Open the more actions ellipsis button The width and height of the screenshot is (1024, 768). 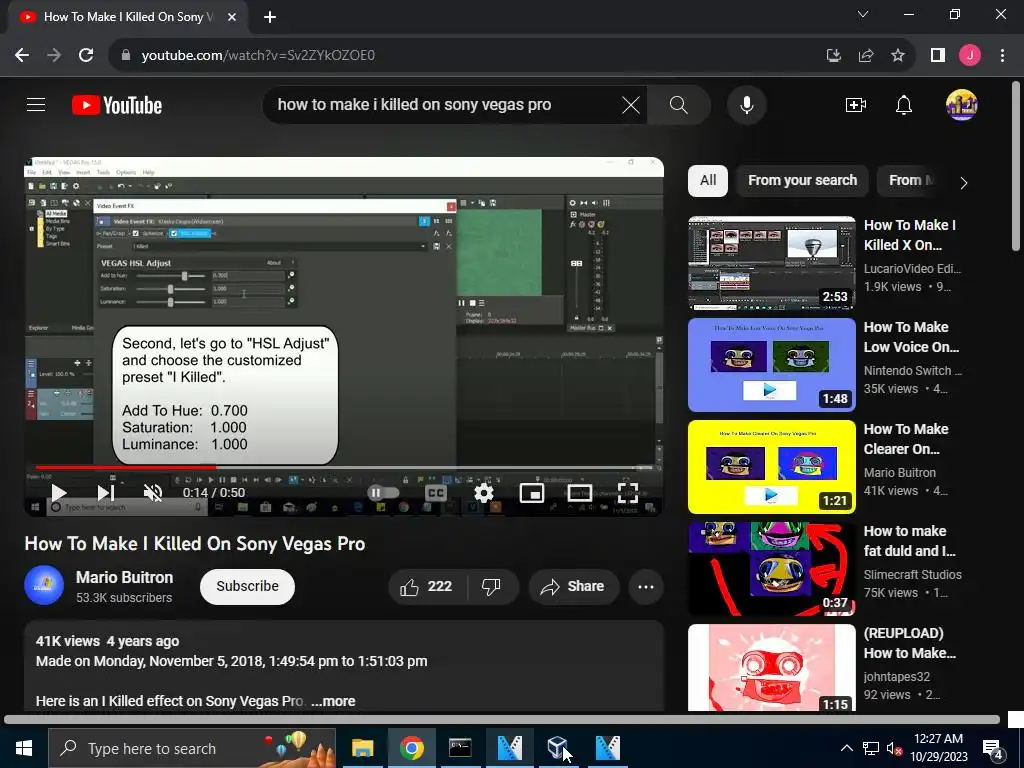(x=646, y=586)
